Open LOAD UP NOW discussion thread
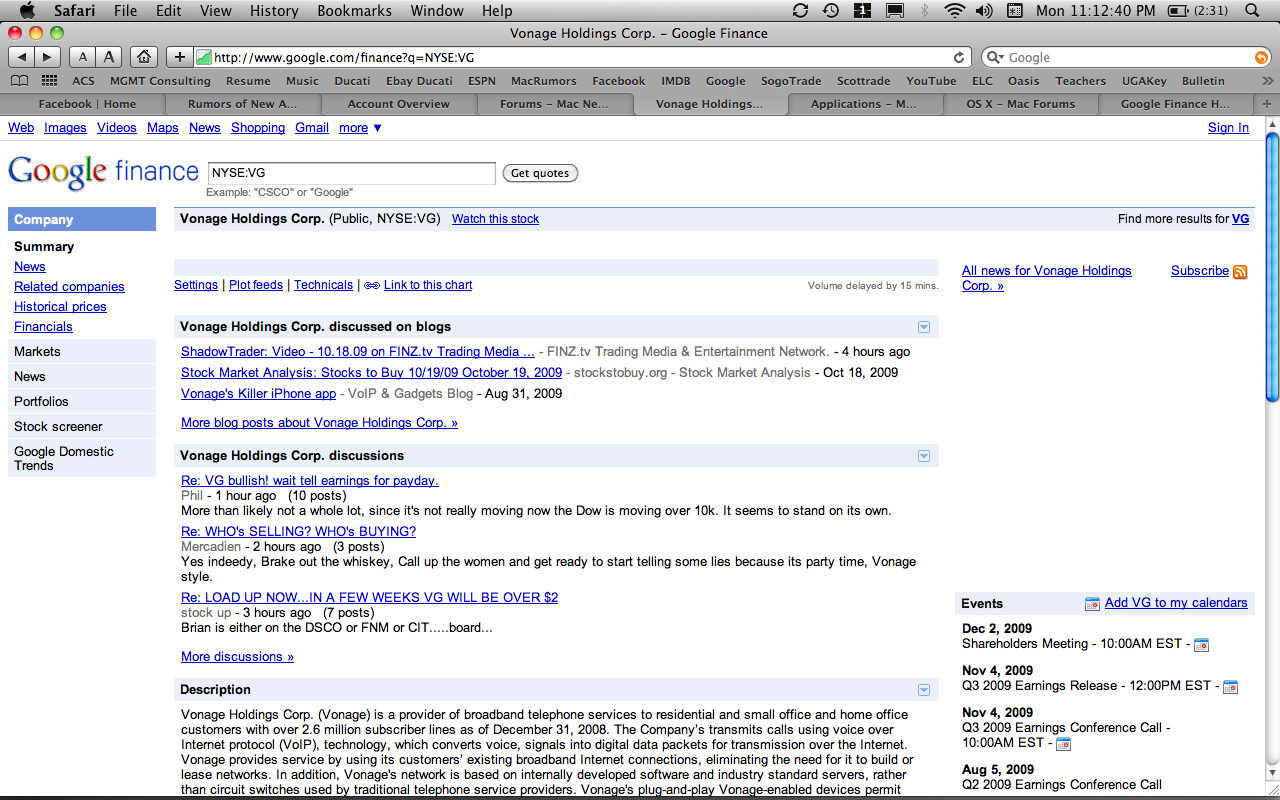Image resolution: width=1280 pixels, height=800 pixels. (369, 598)
